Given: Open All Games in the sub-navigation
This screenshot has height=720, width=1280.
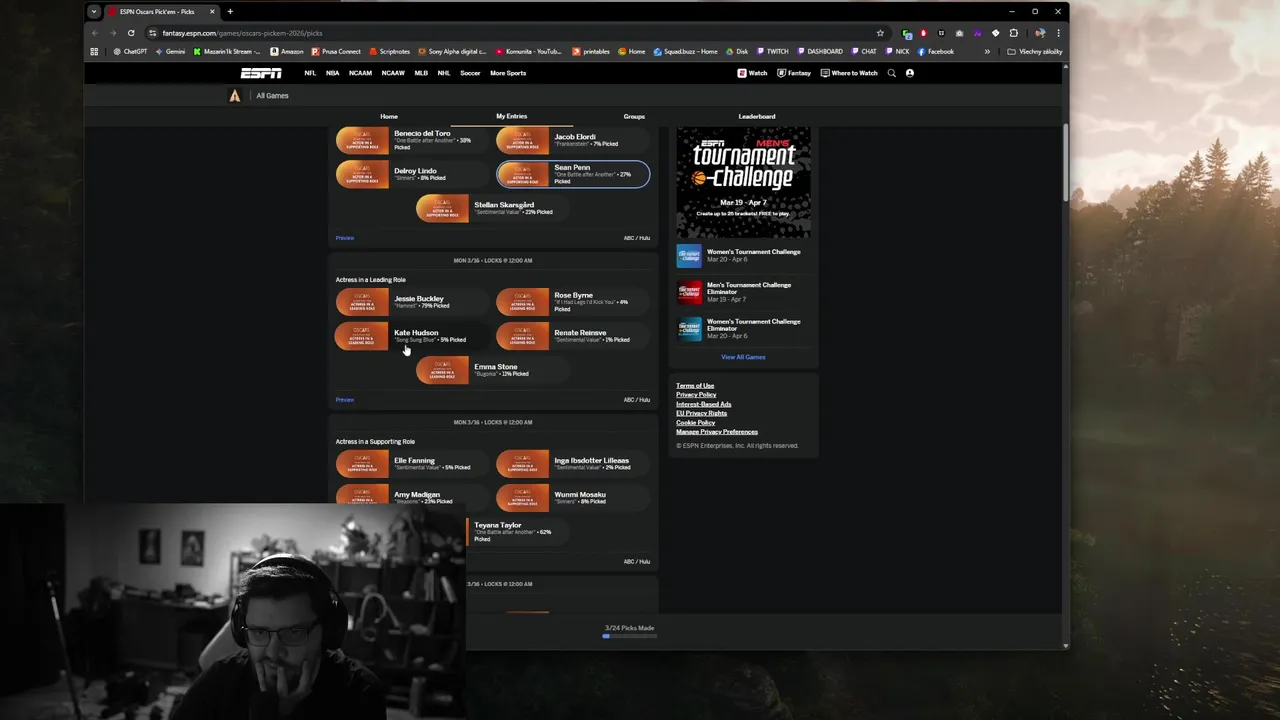Looking at the screenshot, I should [x=272, y=96].
